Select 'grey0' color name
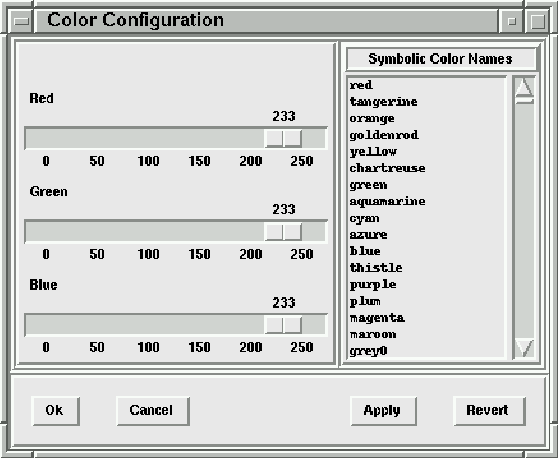The height and width of the screenshot is (458, 558). [x=426, y=351]
